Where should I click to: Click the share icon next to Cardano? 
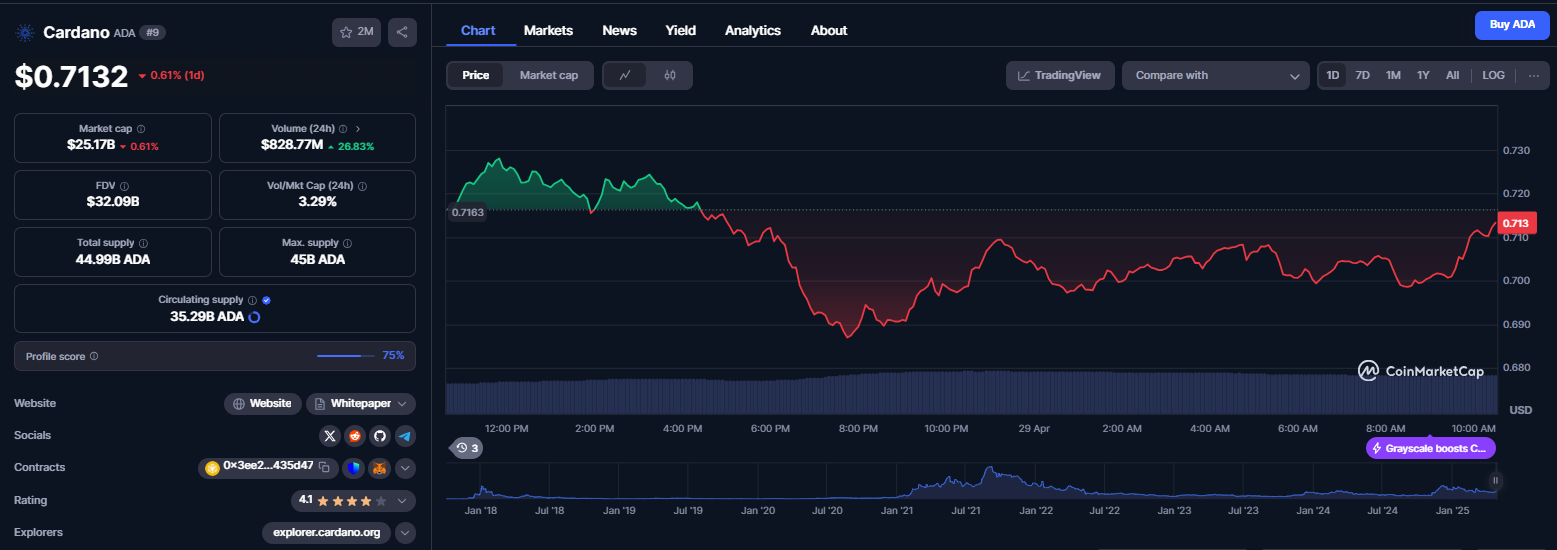click(x=402, y=32)
